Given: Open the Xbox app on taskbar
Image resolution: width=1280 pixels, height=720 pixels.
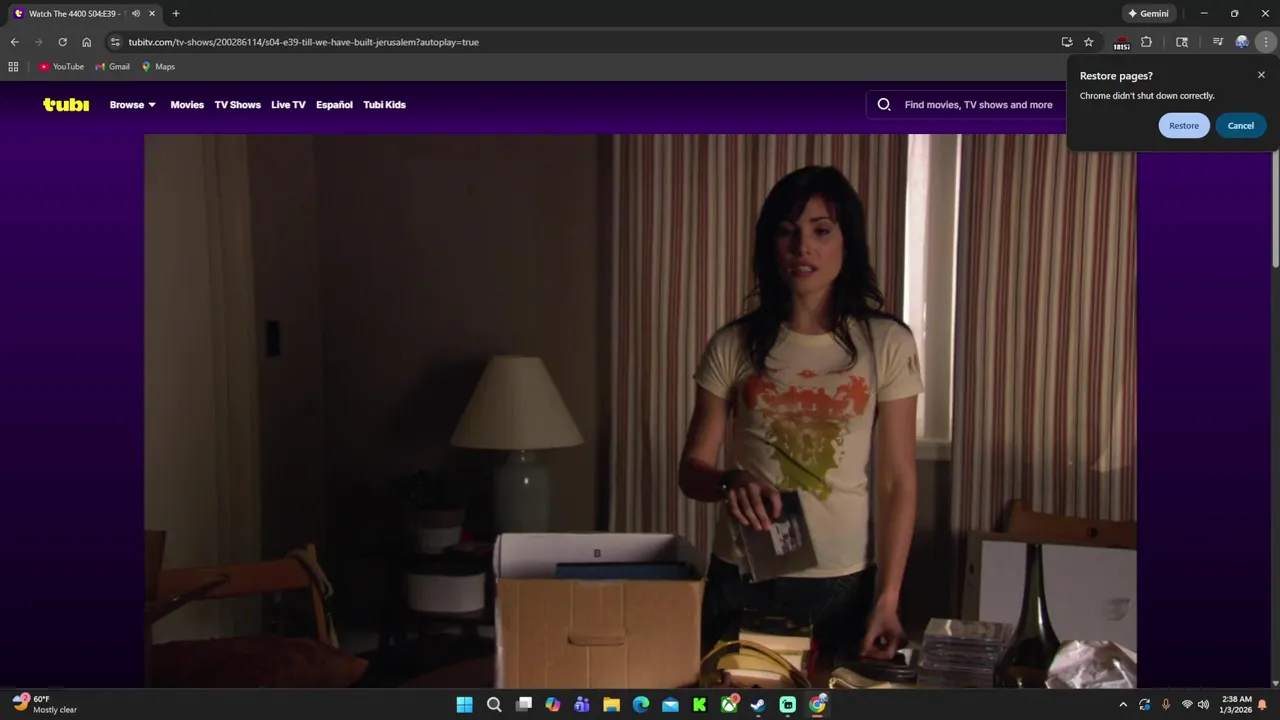Looking at the screenshot, I should coord(729,704).
